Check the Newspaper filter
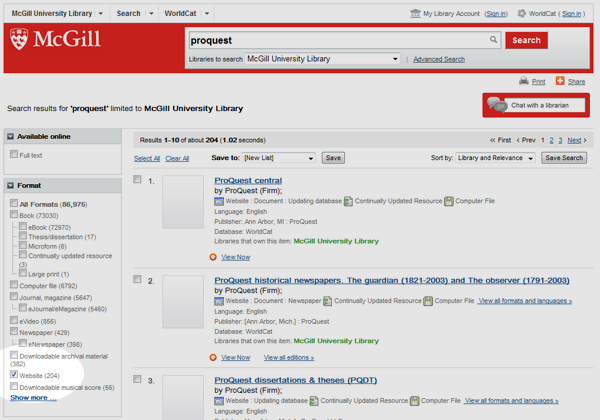This screenshot has width=600, height=420. tap(14, 331)
